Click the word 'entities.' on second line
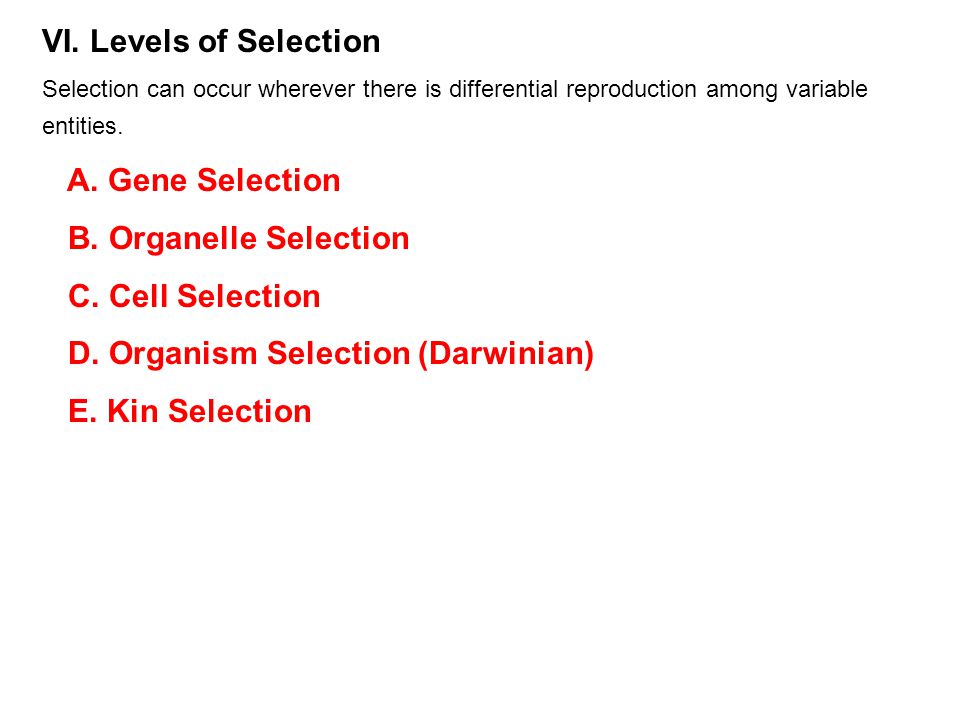This screenshot has height=720, width=960. tap(83, 126)
